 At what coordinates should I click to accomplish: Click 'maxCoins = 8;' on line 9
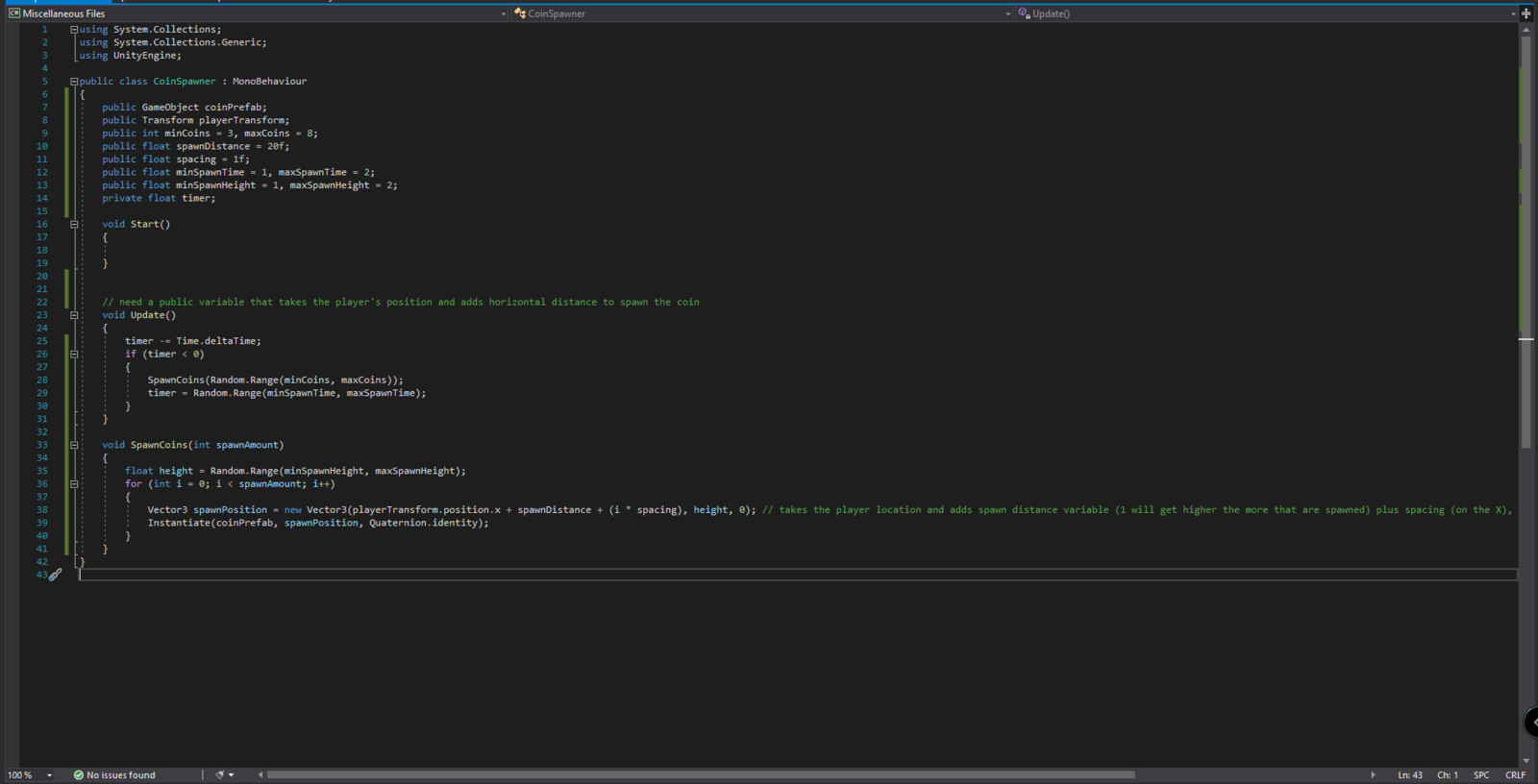tap(281, 134)
